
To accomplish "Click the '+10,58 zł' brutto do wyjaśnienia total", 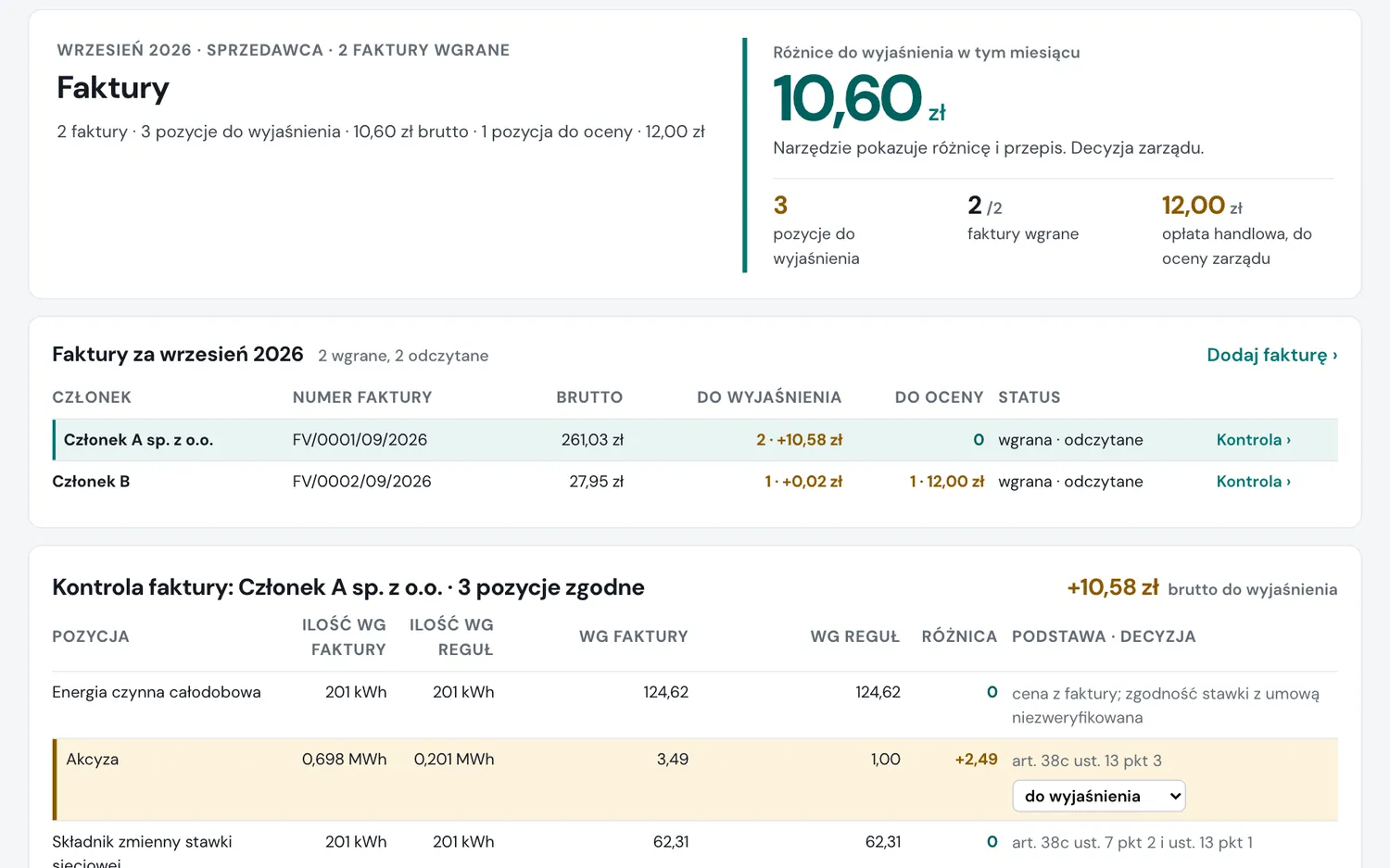I will (1113, 587).
